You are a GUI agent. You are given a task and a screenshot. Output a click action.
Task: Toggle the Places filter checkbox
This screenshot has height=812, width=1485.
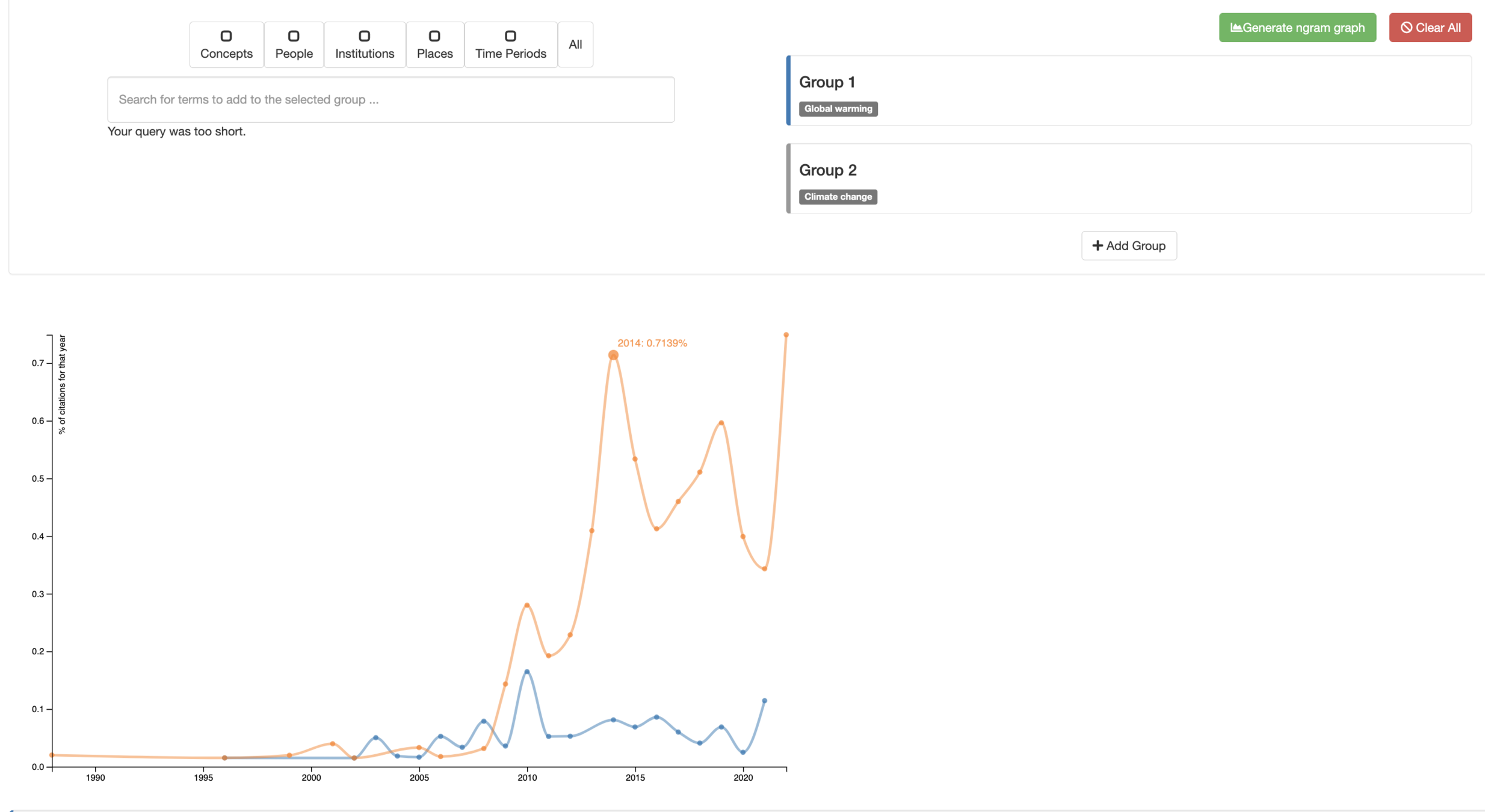[434, 37]
